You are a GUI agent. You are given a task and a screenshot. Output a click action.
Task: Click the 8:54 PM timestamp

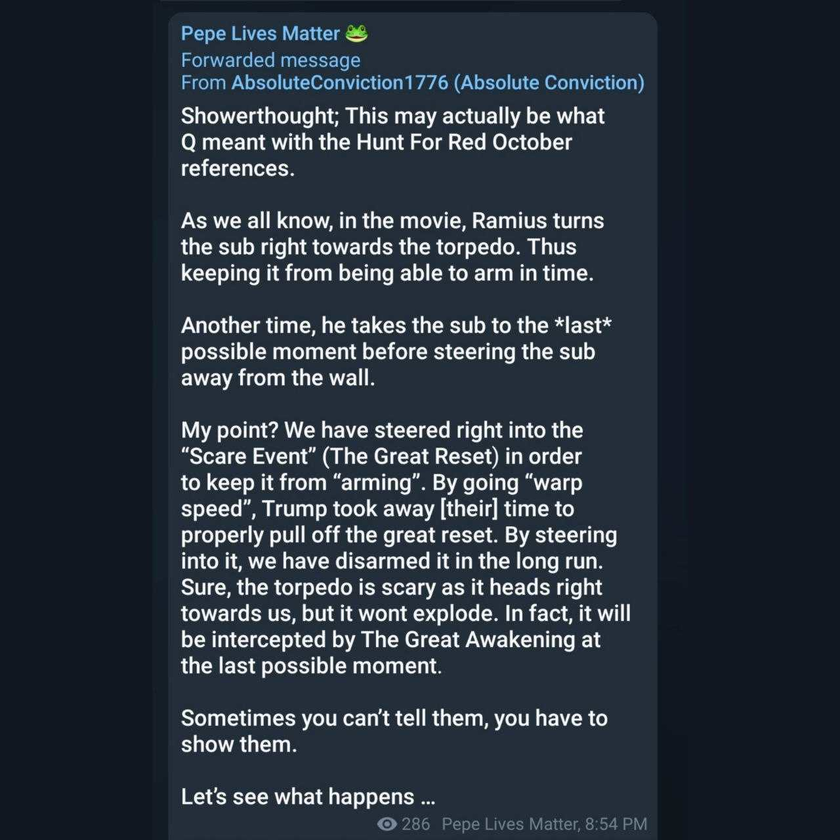(x=616, y=824)
